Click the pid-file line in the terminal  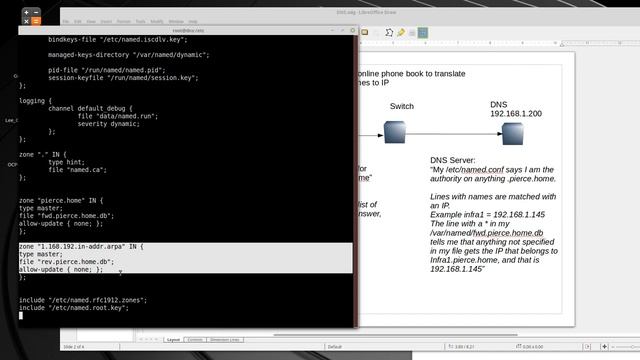tap(107, 70)
